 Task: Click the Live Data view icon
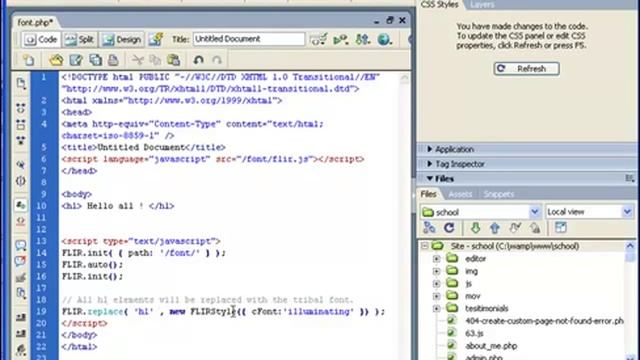[x=156, y=40]
